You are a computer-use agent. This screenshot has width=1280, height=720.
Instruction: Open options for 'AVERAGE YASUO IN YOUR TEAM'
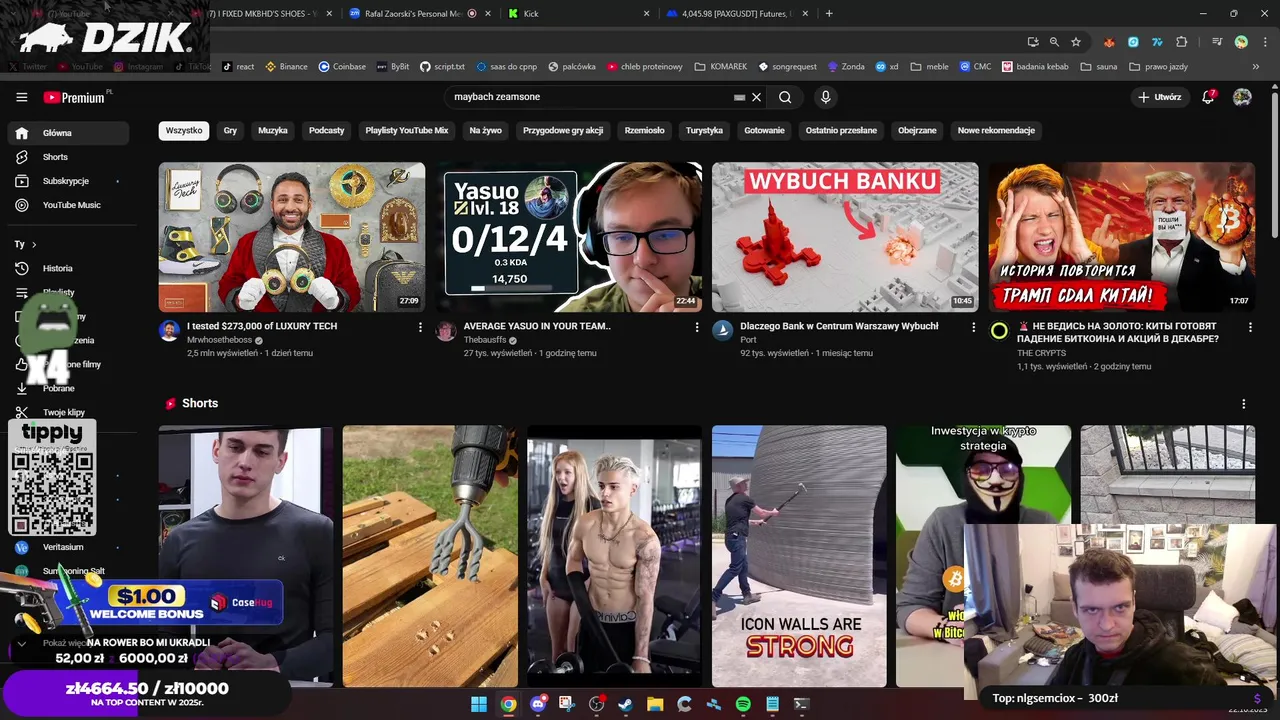(697, 327)
